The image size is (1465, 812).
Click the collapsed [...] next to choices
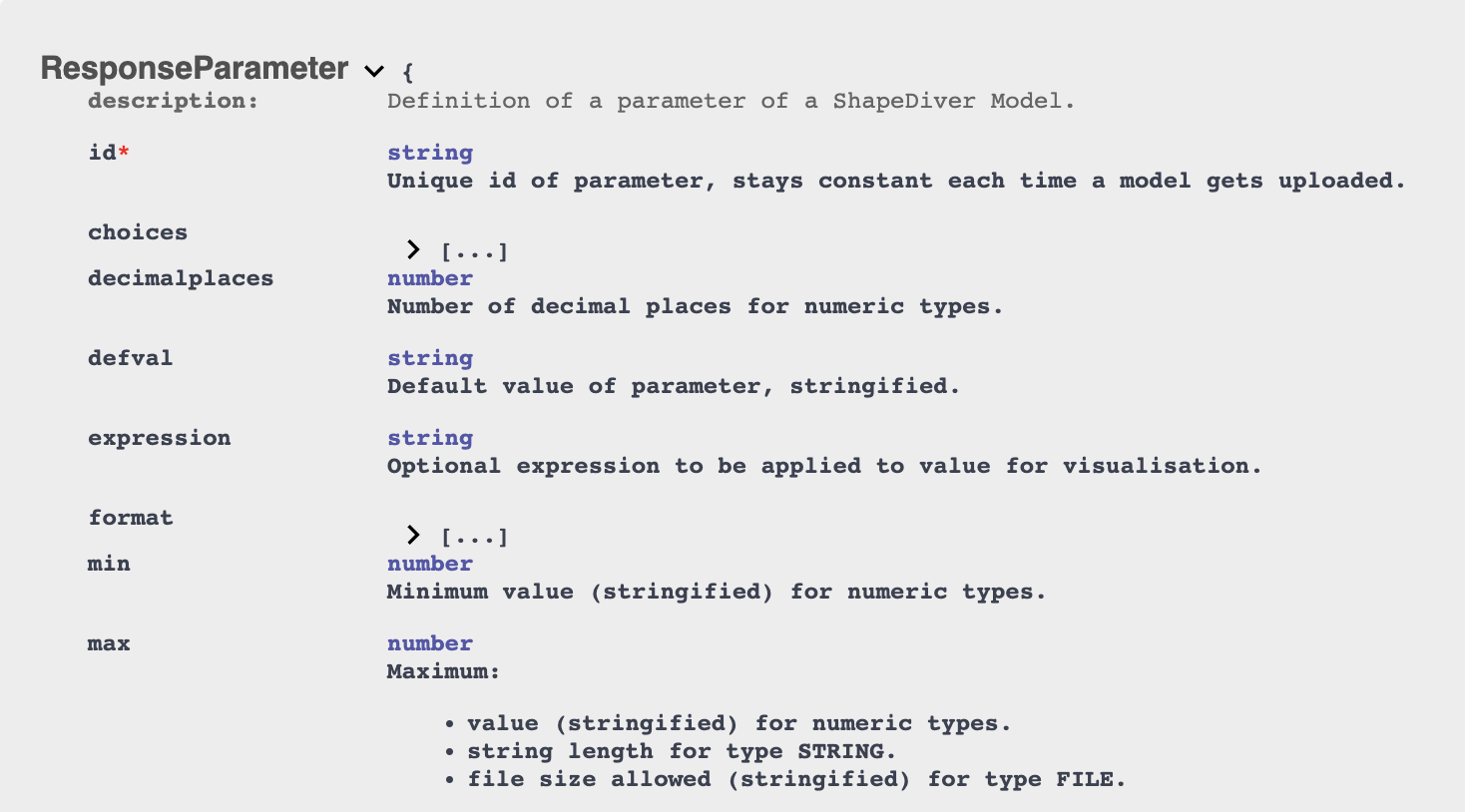[x=475, y=251]
